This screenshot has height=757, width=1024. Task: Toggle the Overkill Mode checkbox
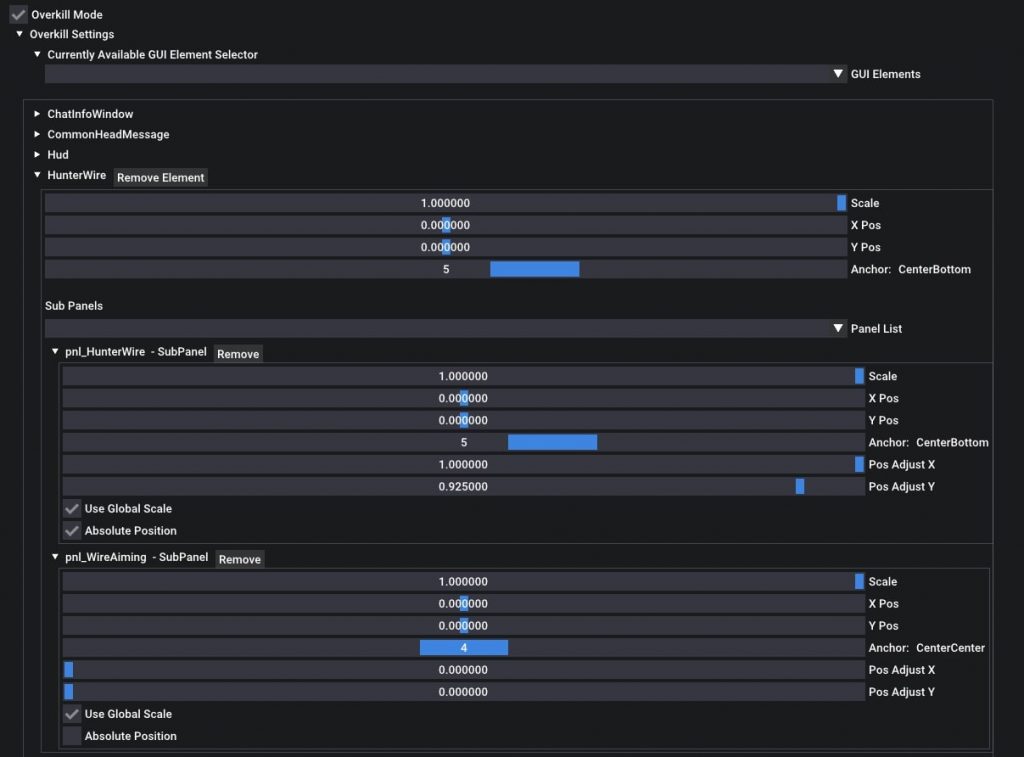click(18, 15)
